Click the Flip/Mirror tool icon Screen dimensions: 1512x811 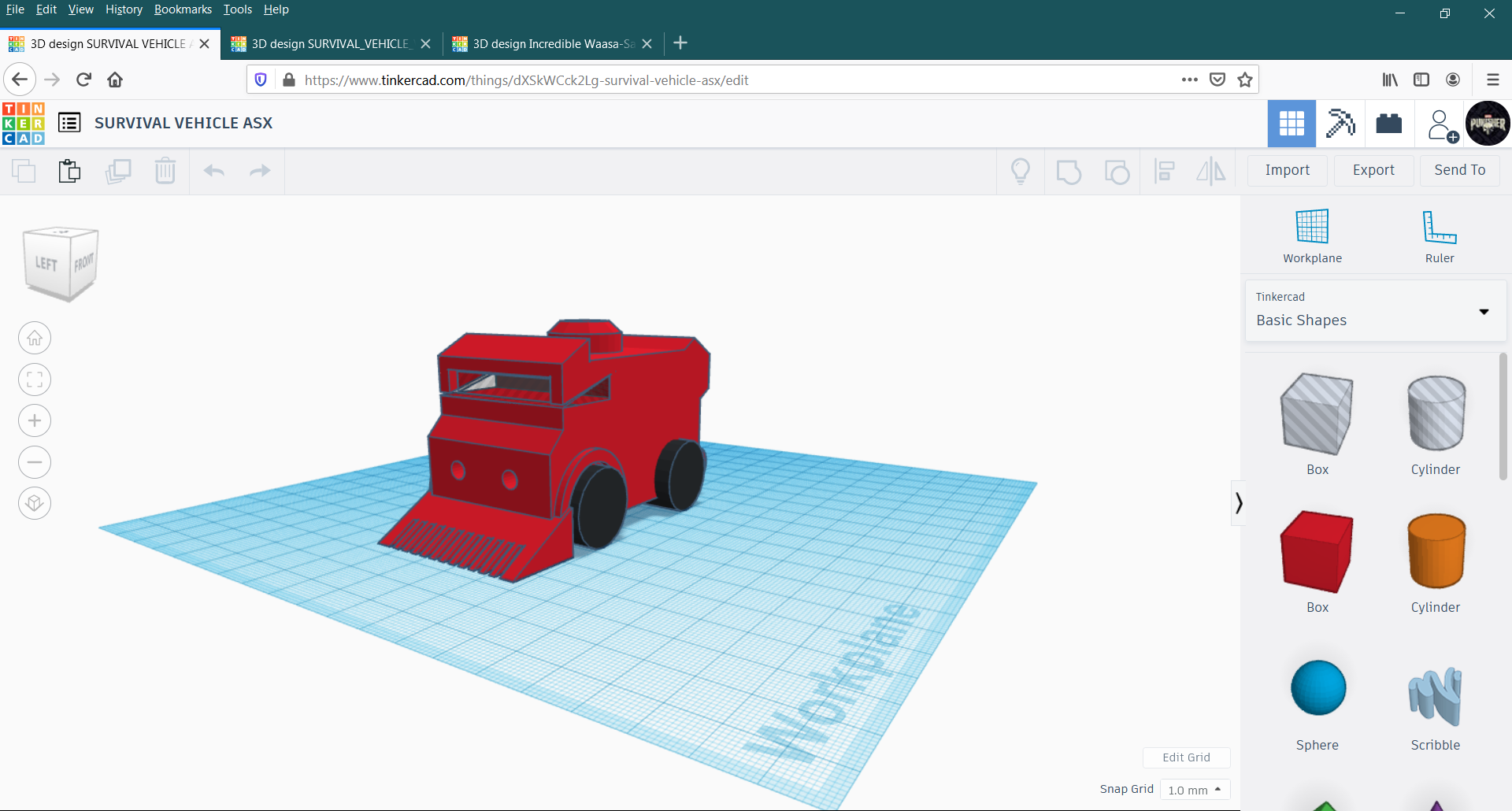click(1210, 171)
